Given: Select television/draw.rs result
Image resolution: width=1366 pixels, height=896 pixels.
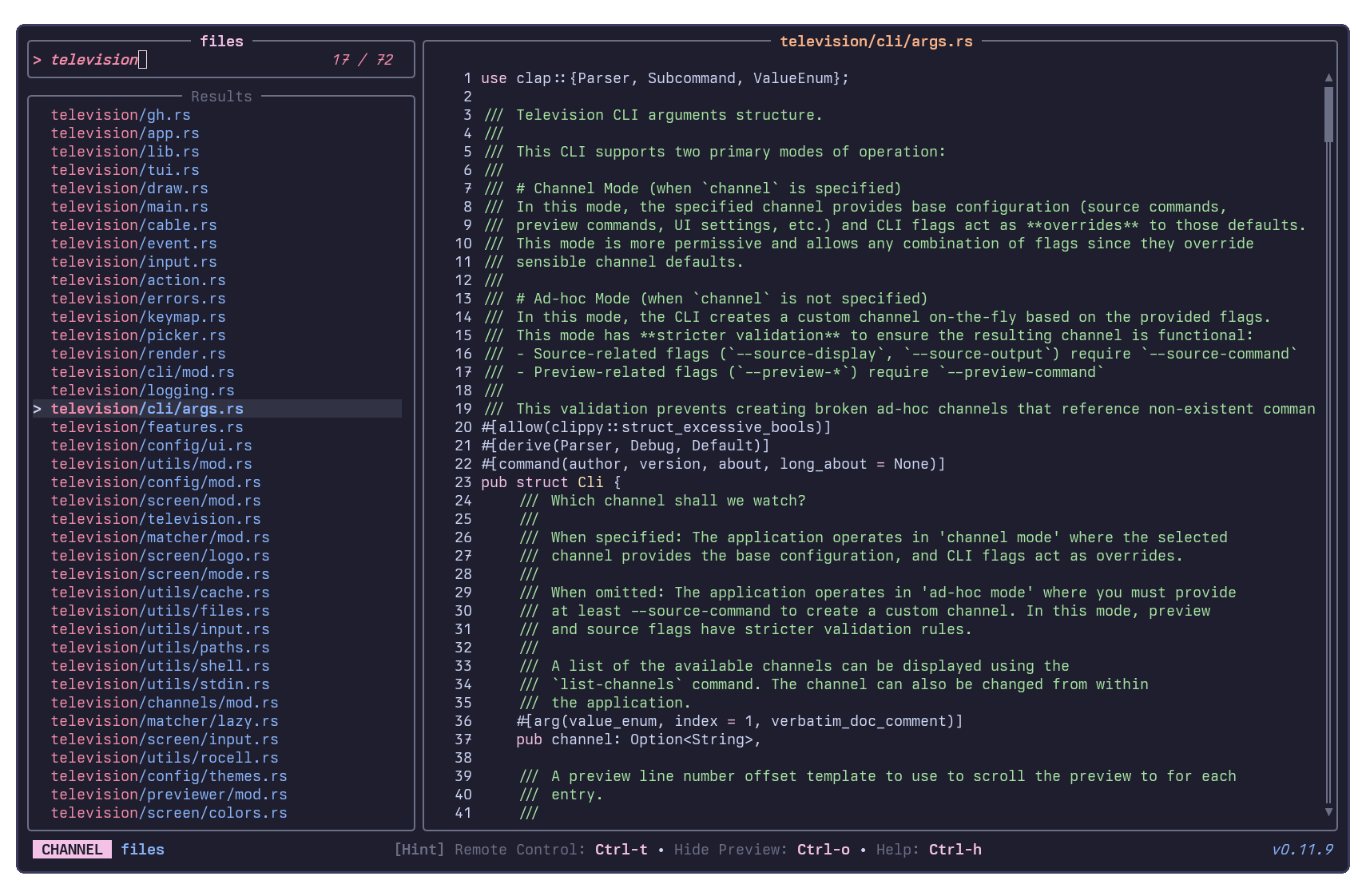Looking at the screenshot, I should [129, 188].
